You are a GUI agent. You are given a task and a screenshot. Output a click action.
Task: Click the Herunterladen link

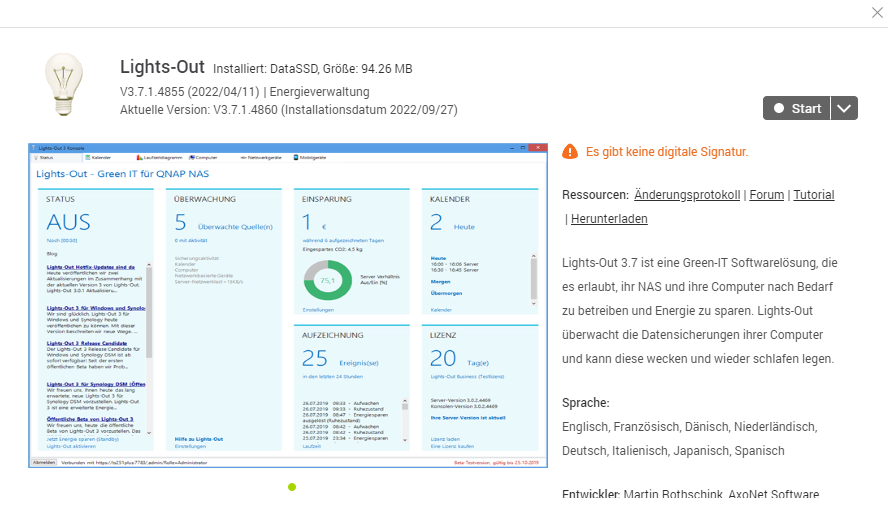click(609, 219)
